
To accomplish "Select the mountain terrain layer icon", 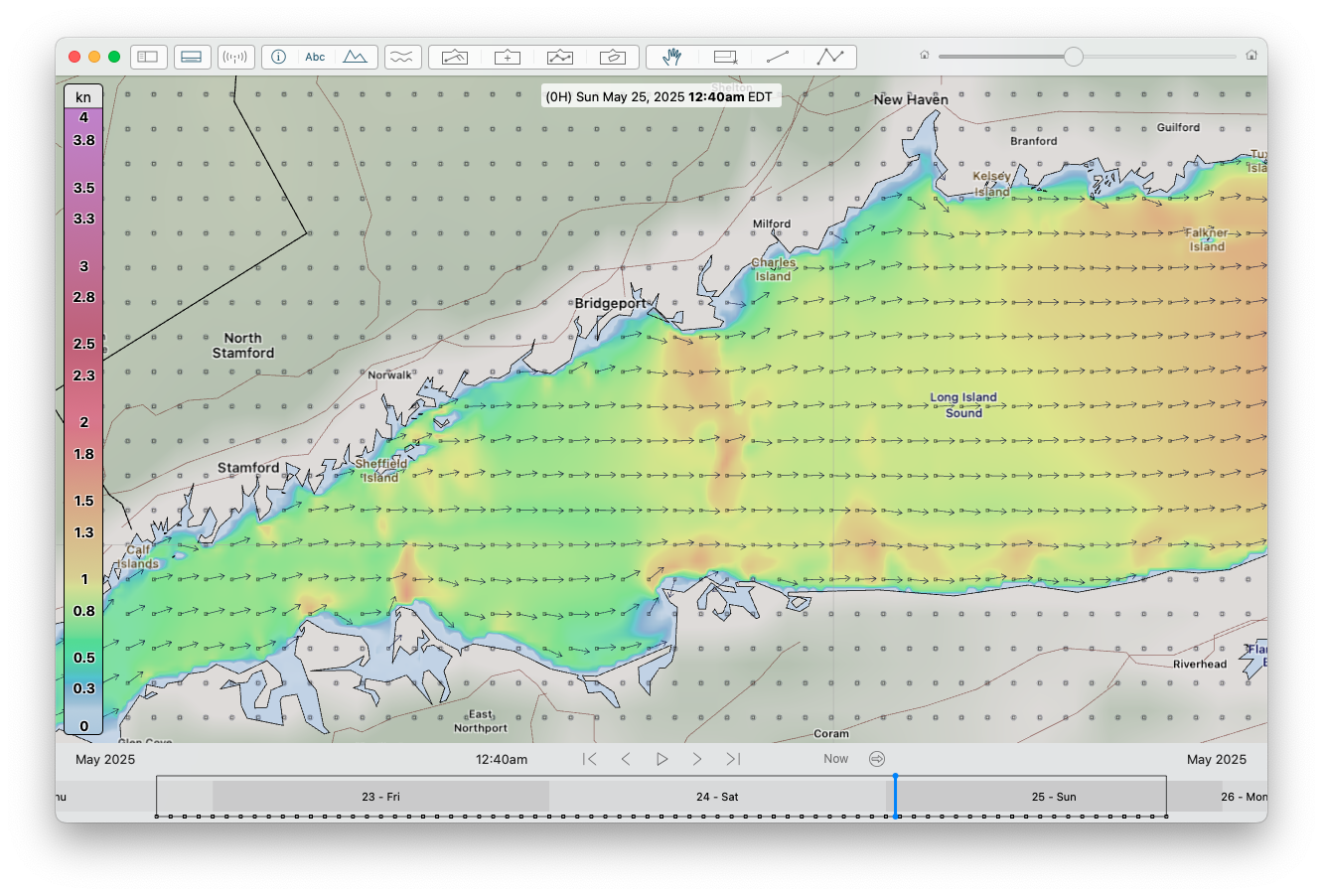I will coord(355,57).
